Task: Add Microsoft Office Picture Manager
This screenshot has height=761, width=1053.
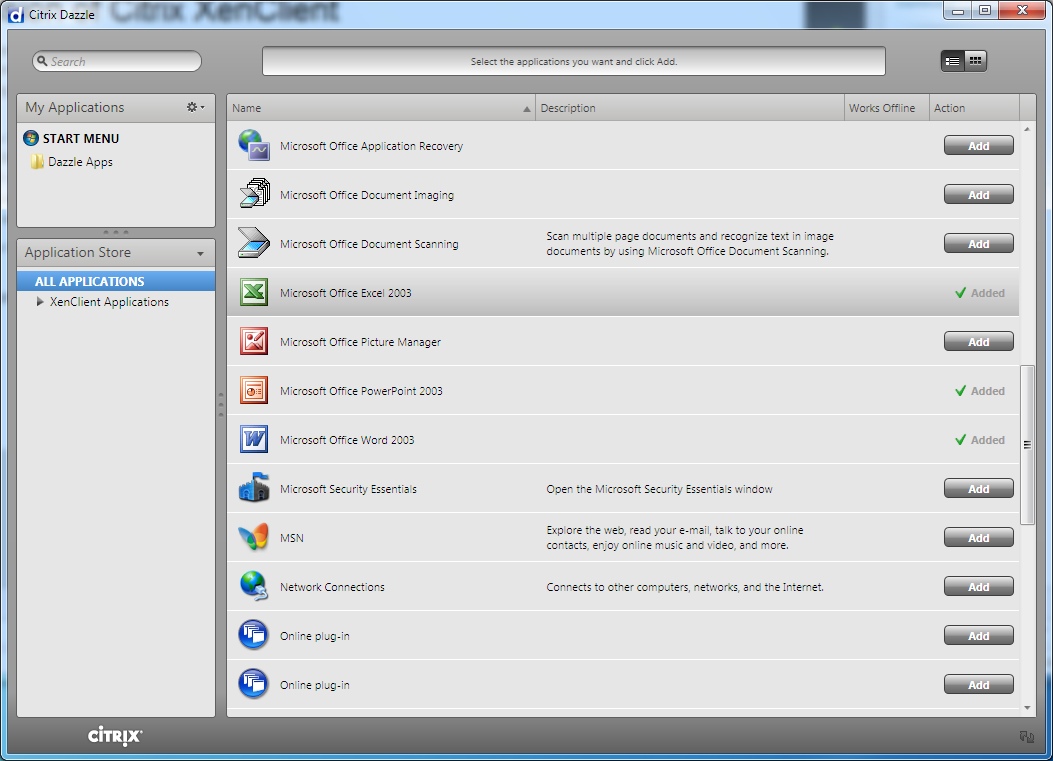Action: click(978, 342)
